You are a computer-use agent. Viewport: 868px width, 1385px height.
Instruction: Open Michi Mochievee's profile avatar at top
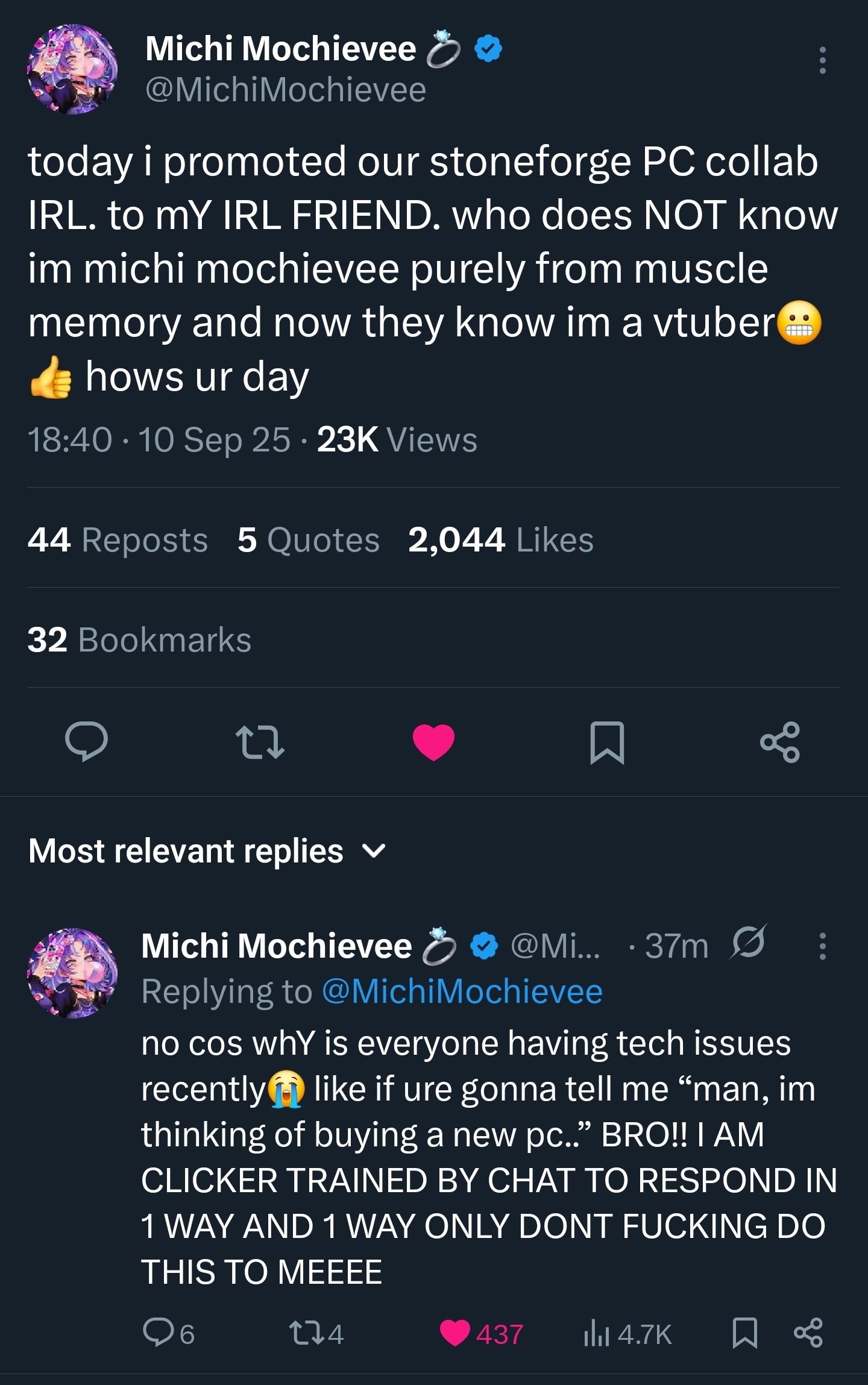pos(72,69)
